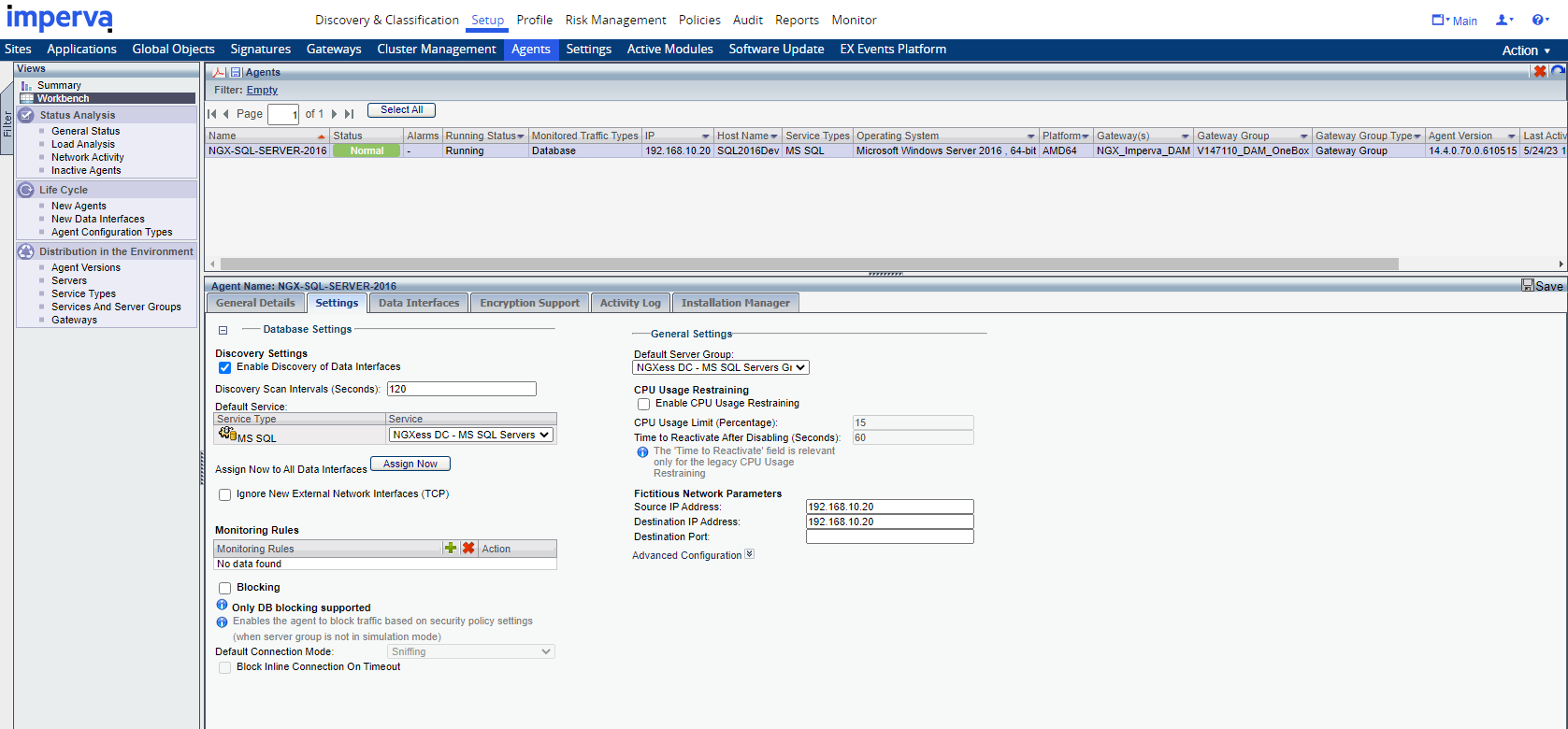Open the Default Server Group dropdown
The image size is (1568, 729).
[x=721, y=368]
